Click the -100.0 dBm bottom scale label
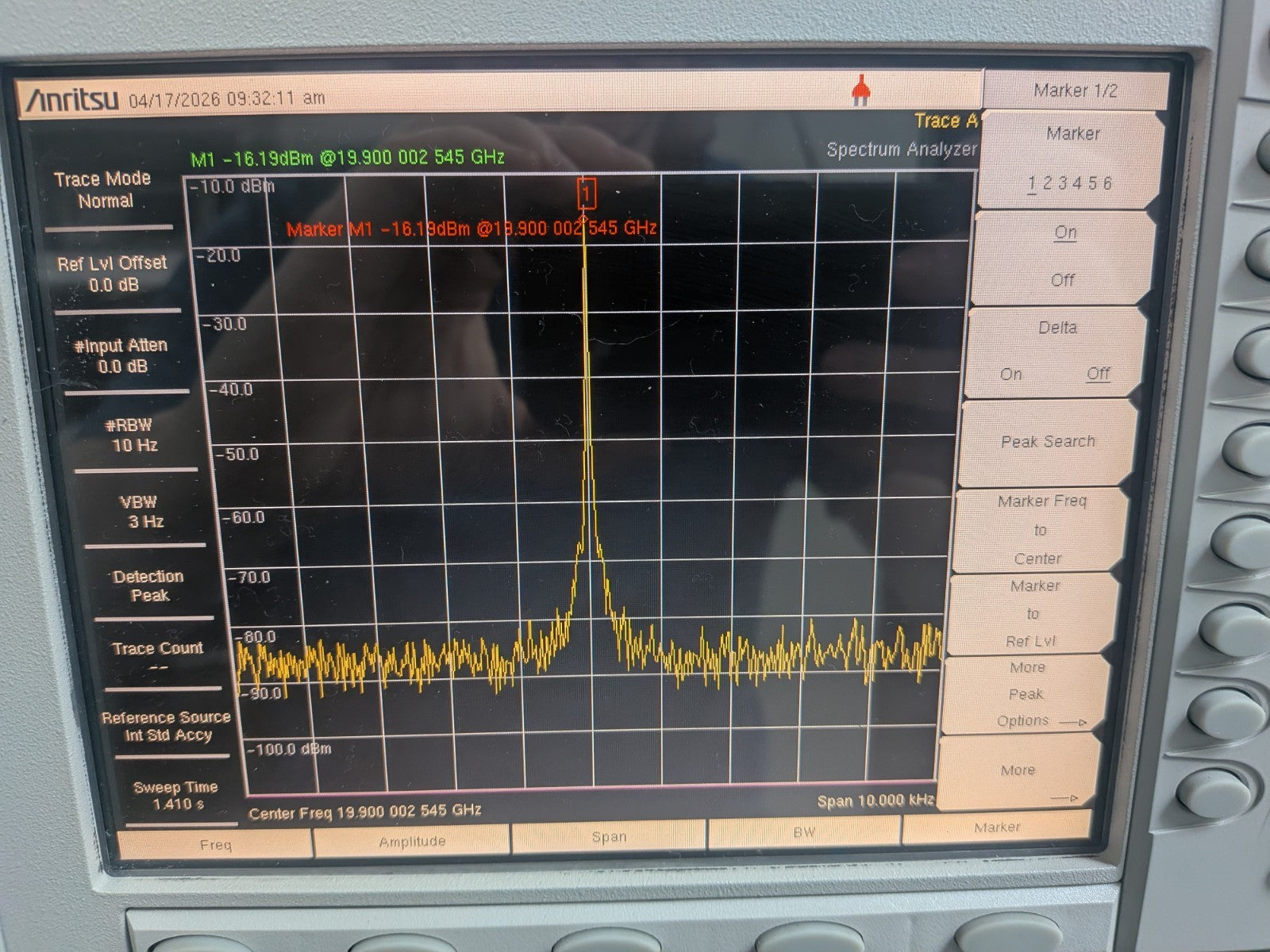The height and width of the screenshot is (952, 1270). pos(290,749)
